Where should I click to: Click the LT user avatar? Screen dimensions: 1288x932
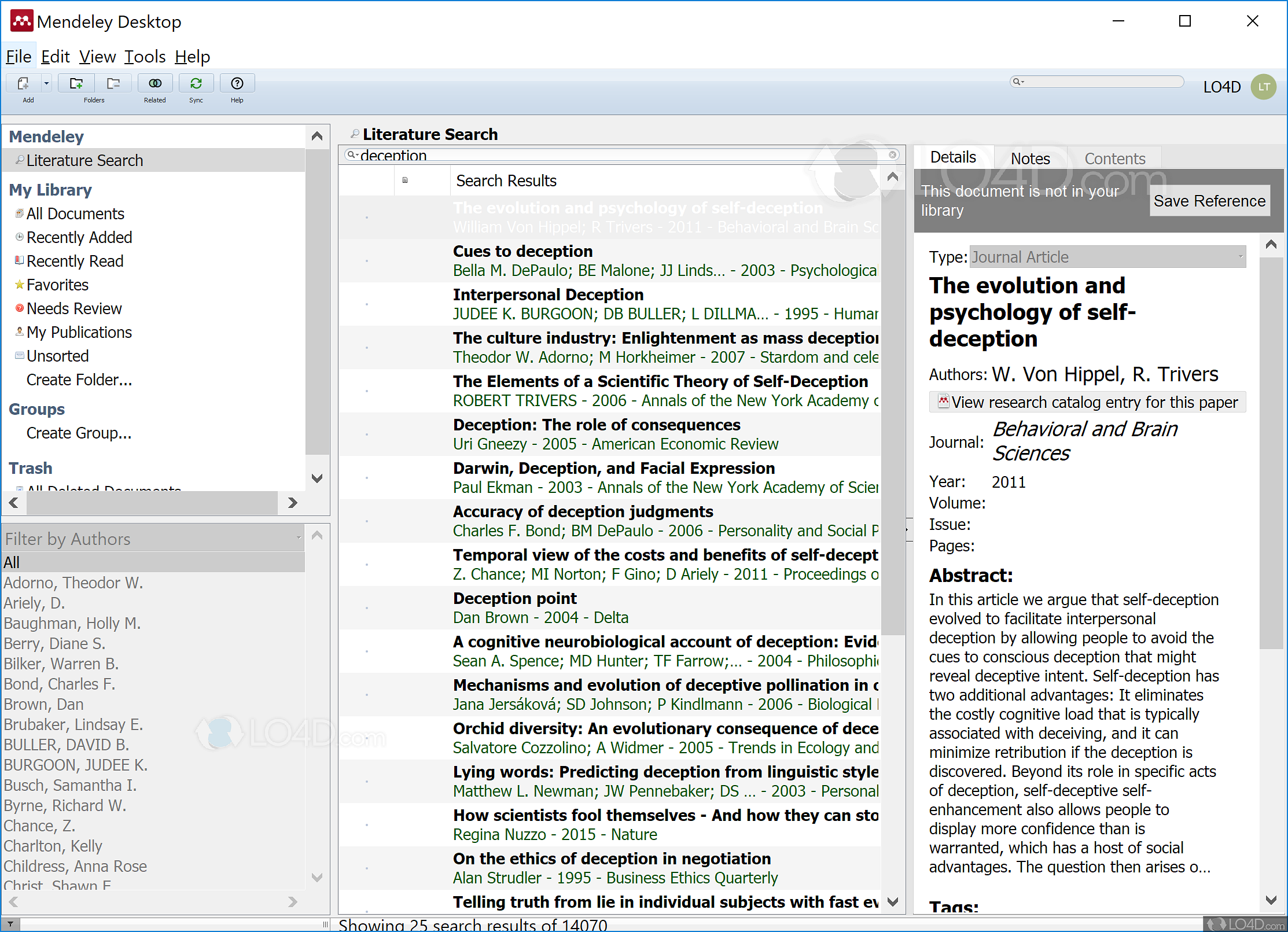1263,87
